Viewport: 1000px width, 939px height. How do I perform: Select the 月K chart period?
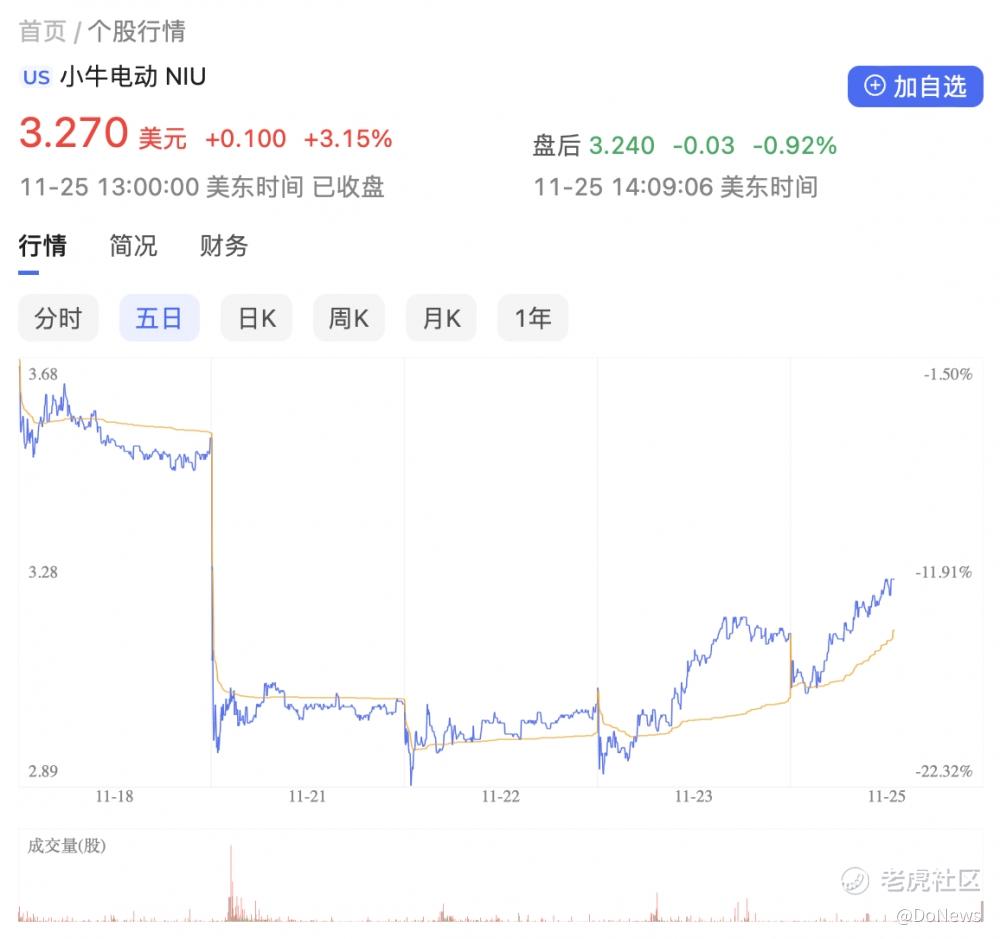[x=441, y=319]
